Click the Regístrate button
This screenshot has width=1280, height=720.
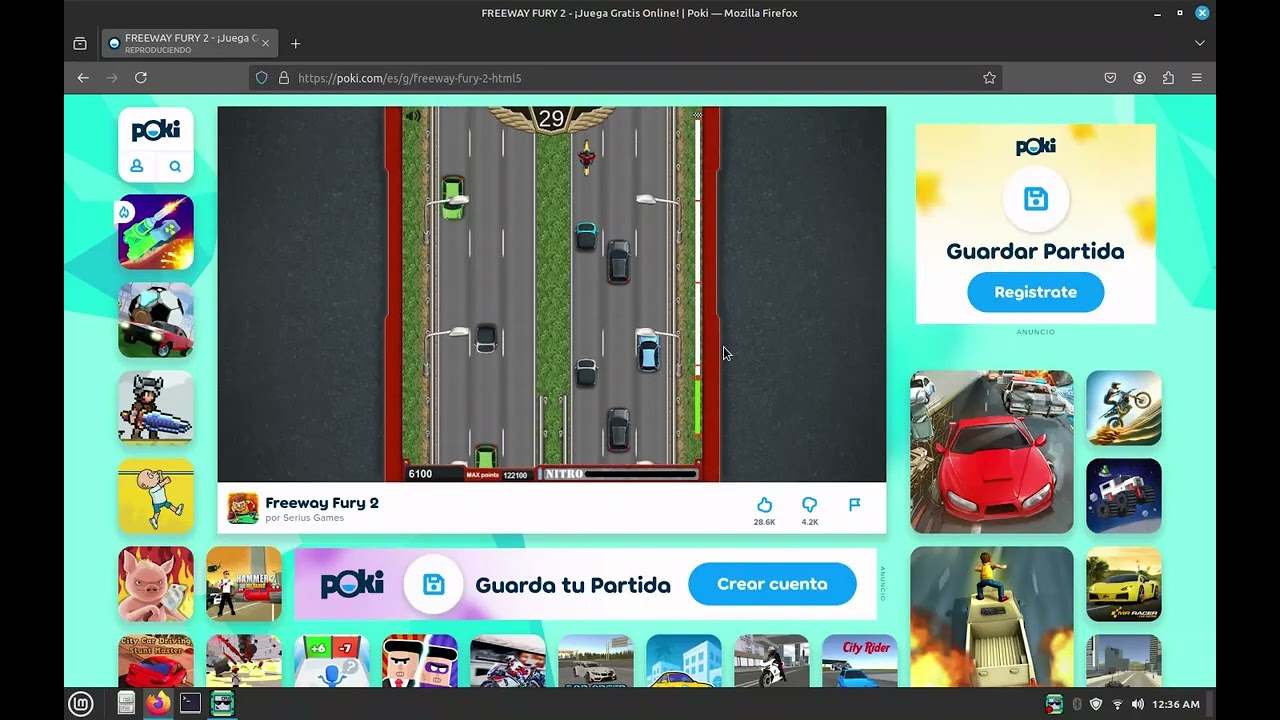point(1035,292)
